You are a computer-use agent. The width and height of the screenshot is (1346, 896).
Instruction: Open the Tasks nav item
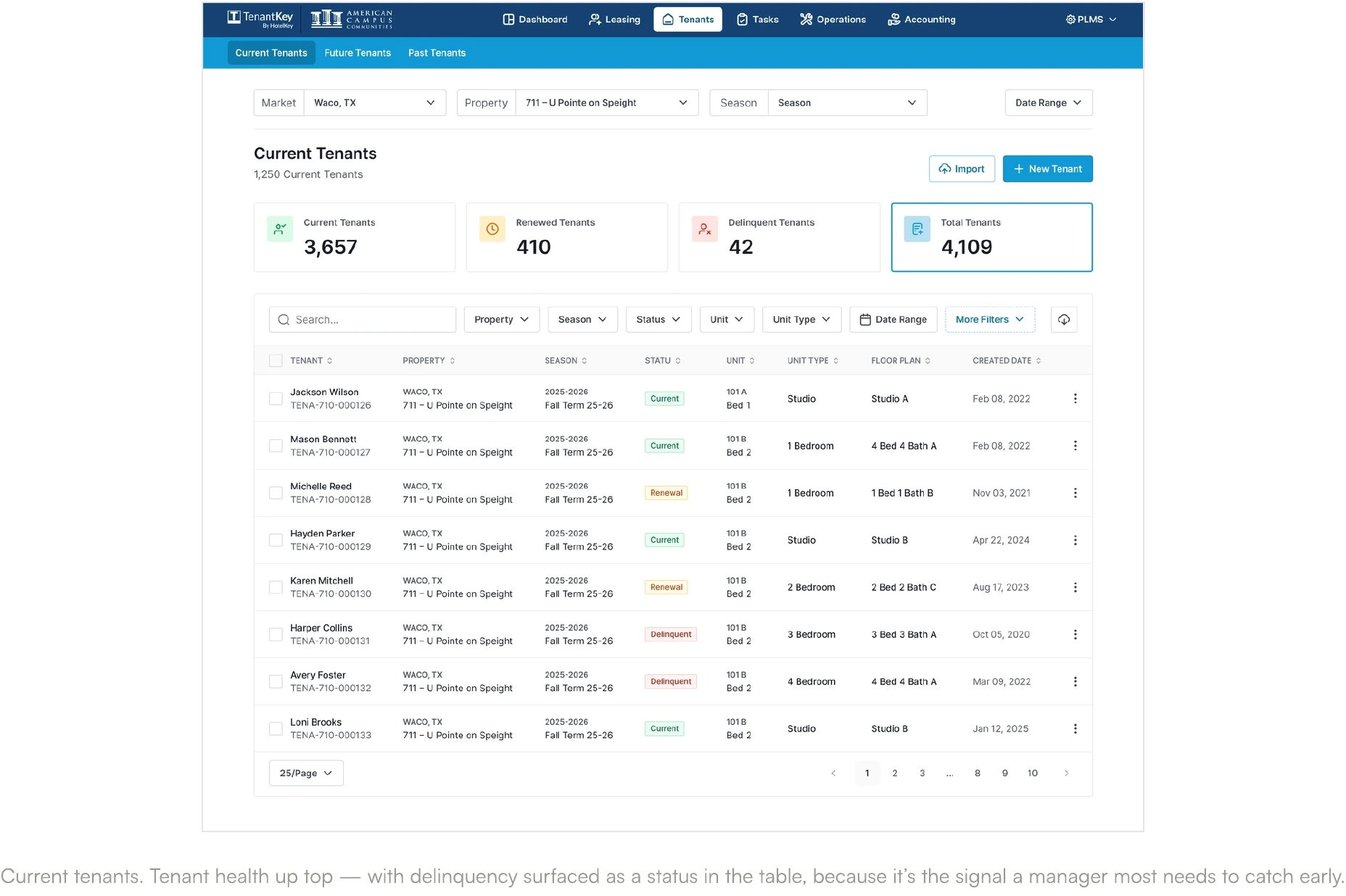point(758,20)
